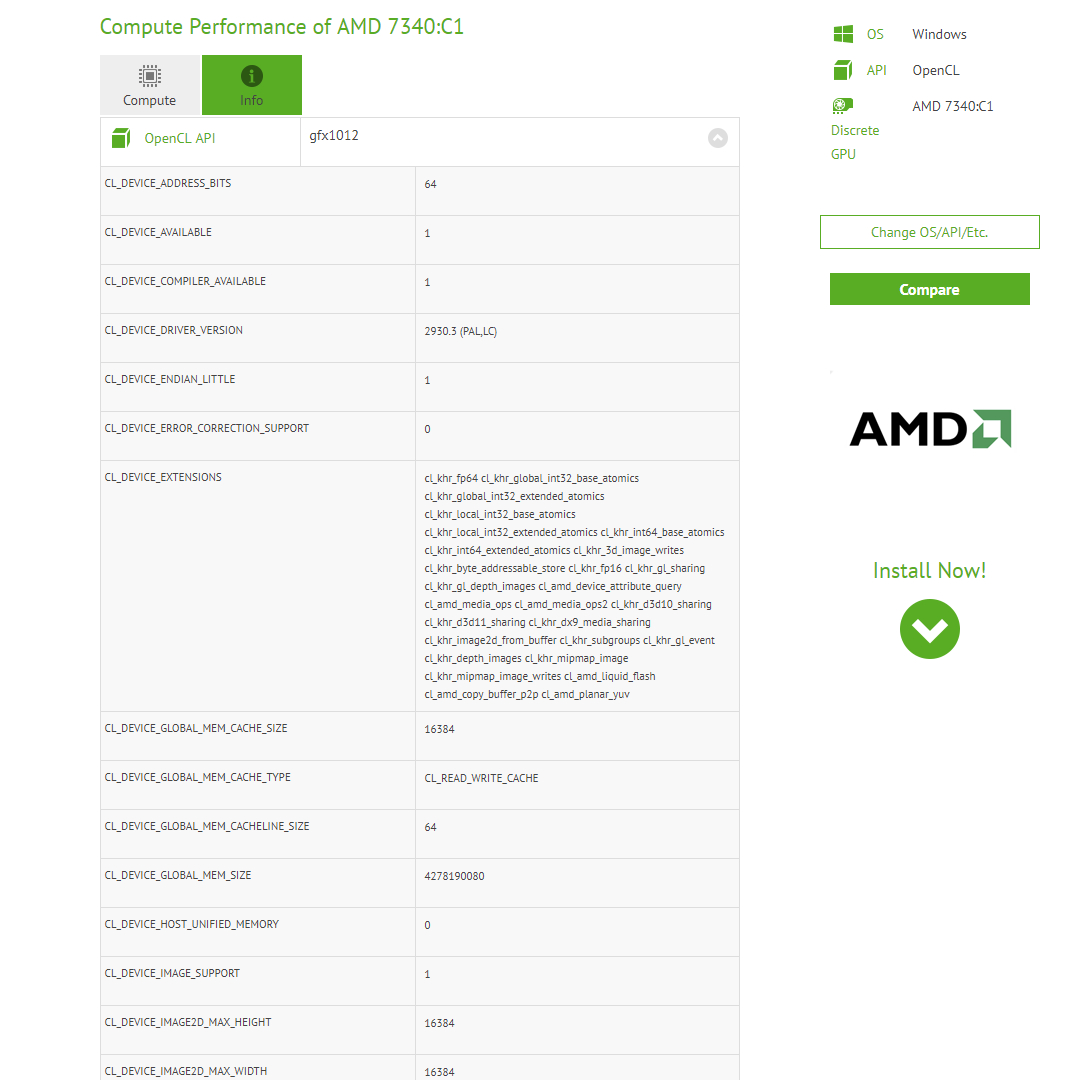Click the Discrete GPU label

[x=855, y=142]
